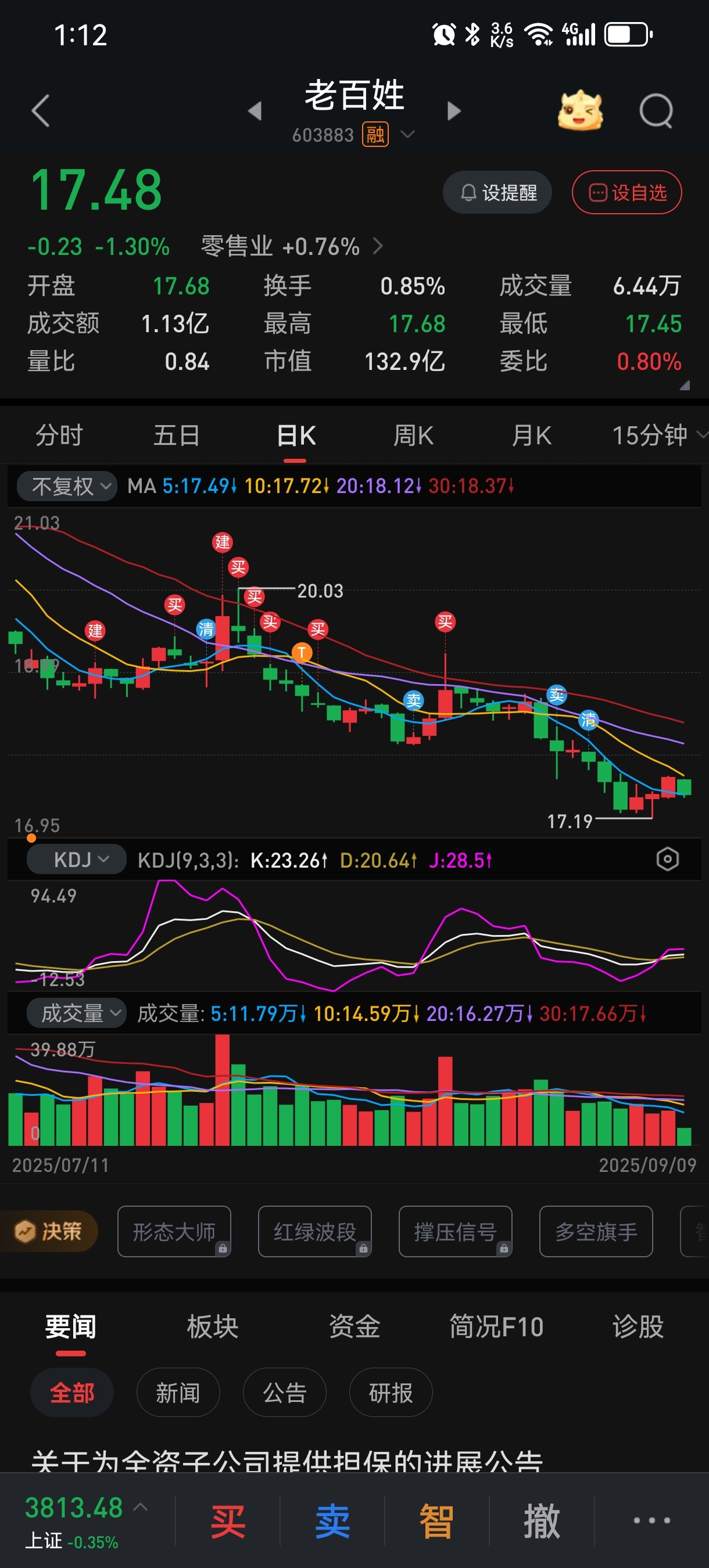
Task: Tap the Bluetooth status icon
Action: pyautogui.click(x=472, y=35)
